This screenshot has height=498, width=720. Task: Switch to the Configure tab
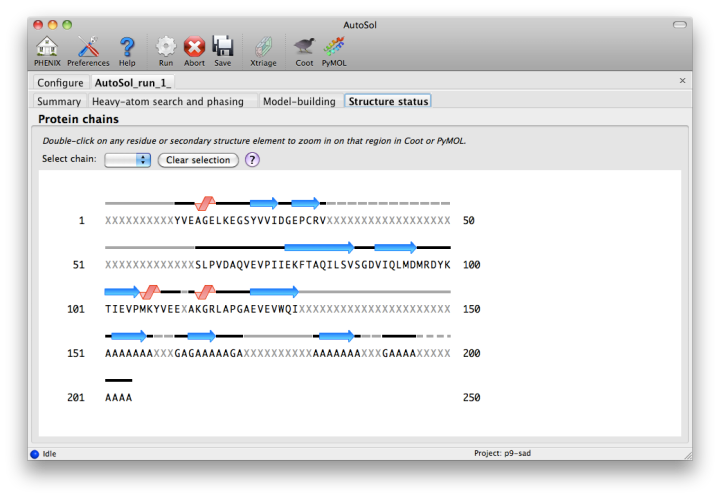60,83
